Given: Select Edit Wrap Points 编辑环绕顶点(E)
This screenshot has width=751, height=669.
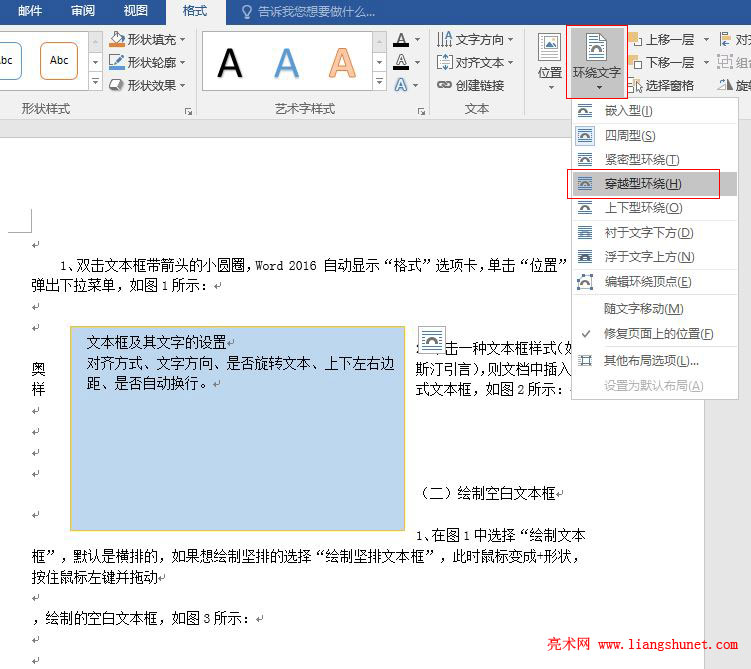Looking at the screenshot, I should tap(655, 282).
